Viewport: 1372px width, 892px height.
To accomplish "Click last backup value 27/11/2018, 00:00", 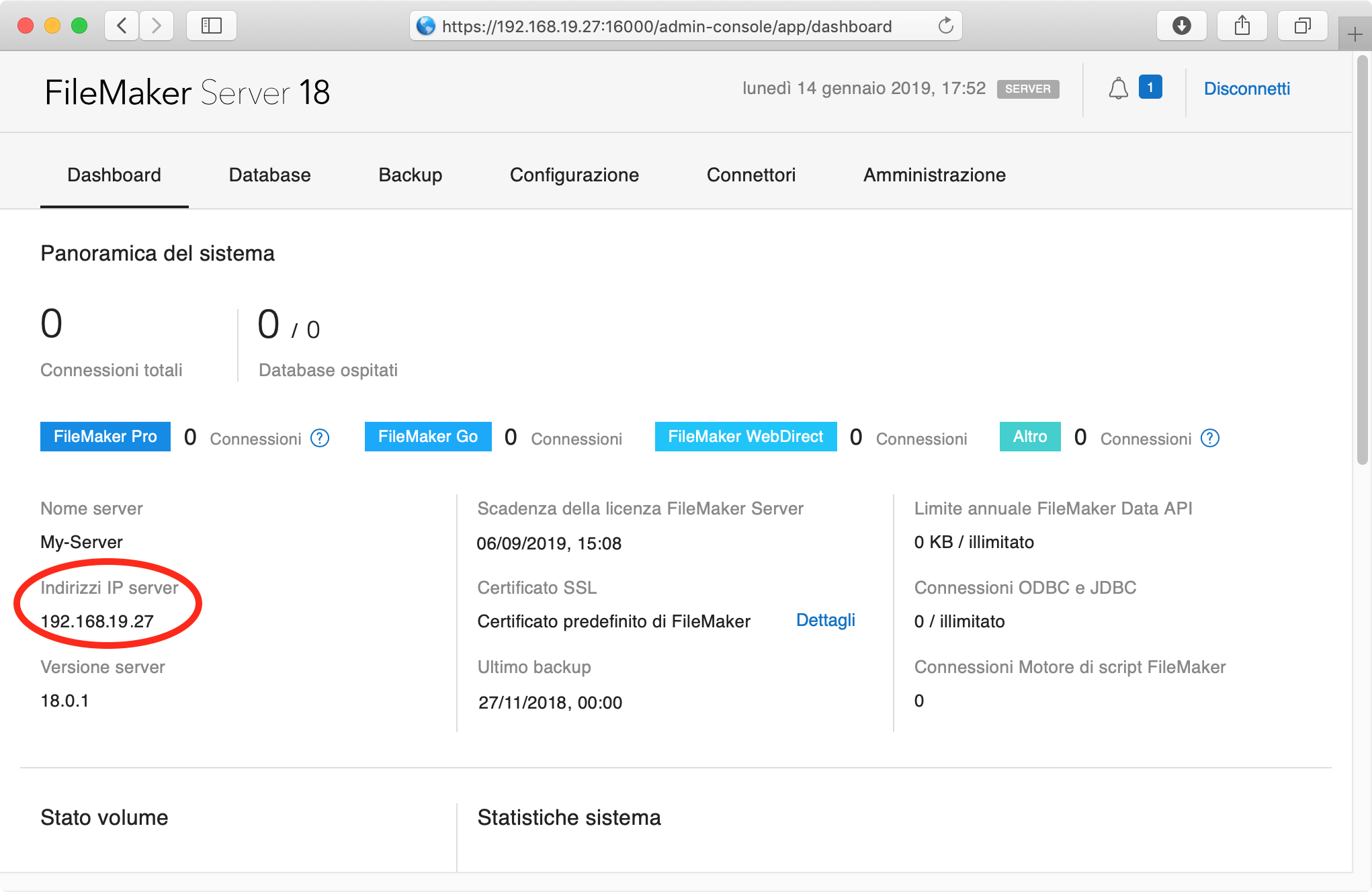I will point(550,703).
